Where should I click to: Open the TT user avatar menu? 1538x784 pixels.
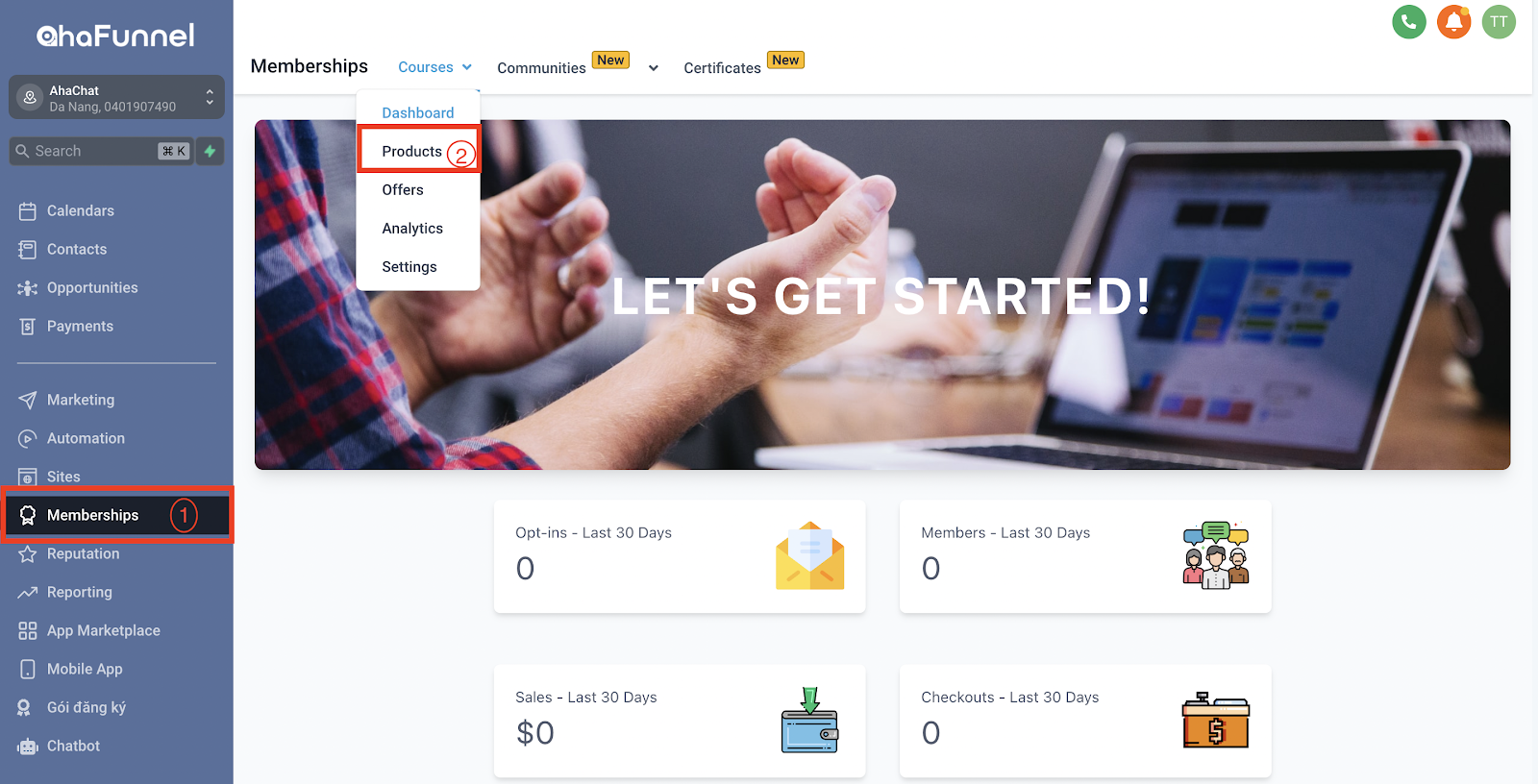[1499, 22]
